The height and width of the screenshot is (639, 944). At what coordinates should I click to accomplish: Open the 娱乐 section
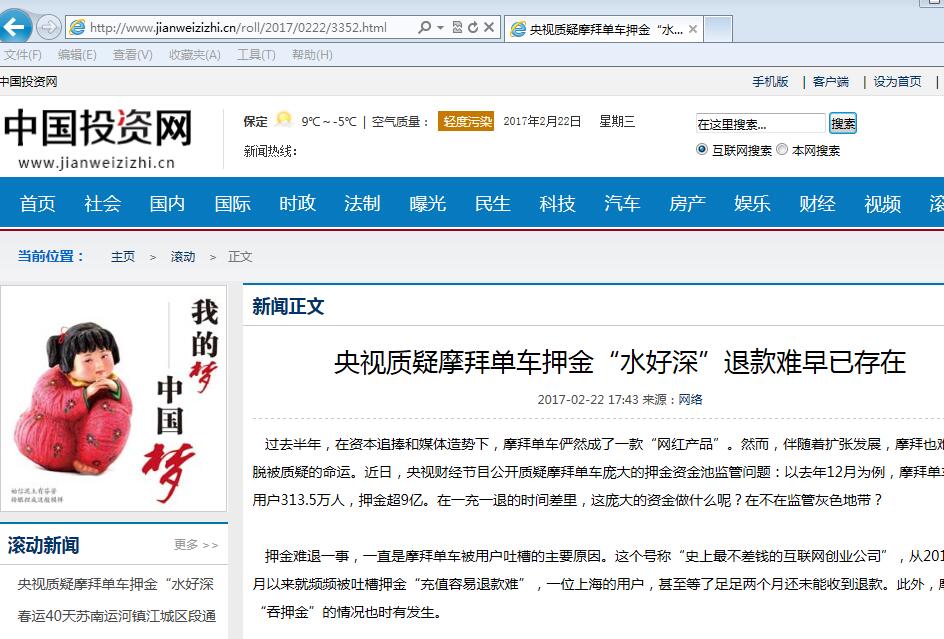click(x=753, y=204)
